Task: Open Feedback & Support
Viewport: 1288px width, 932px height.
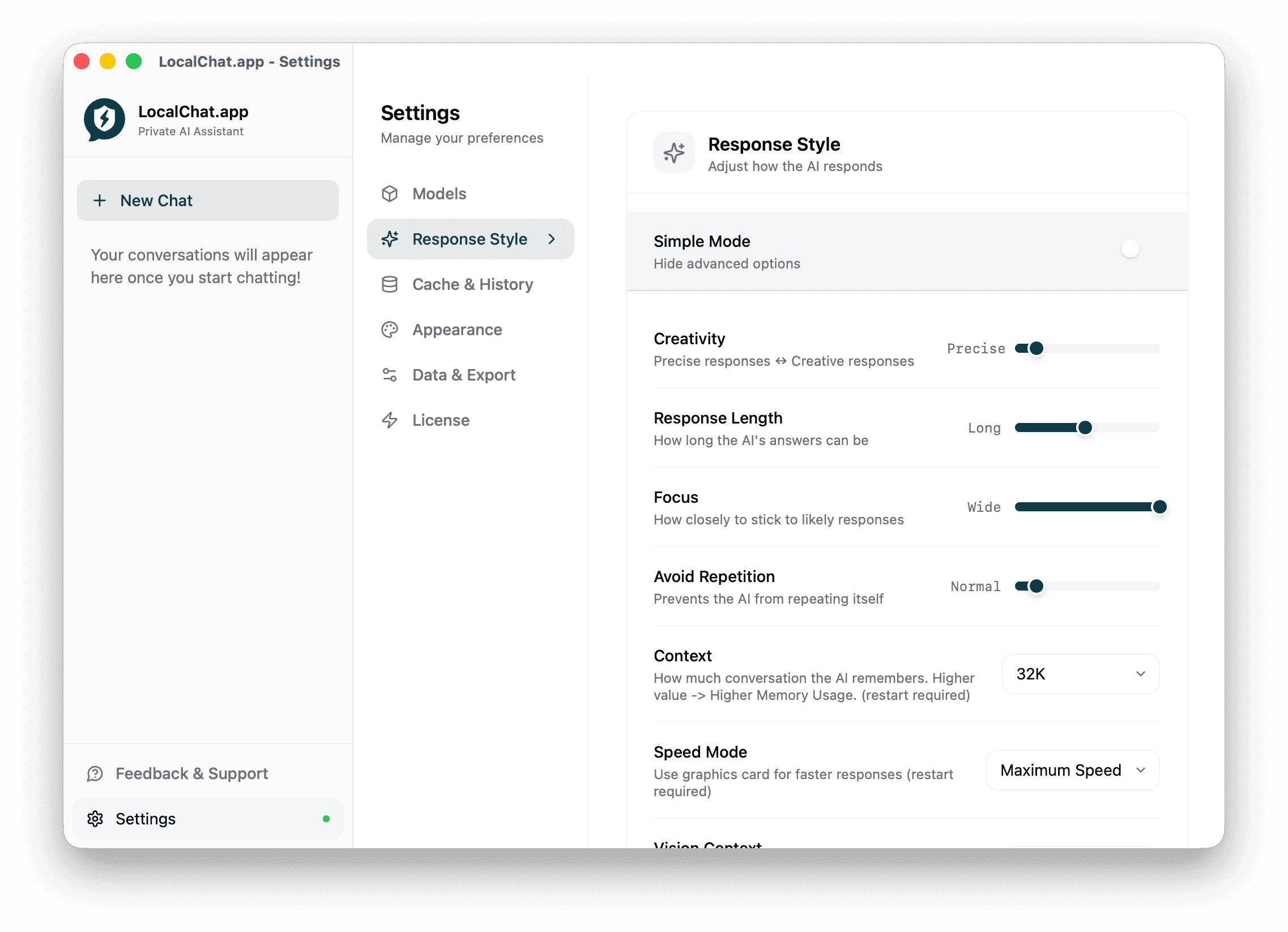Action: coord(191,773)
